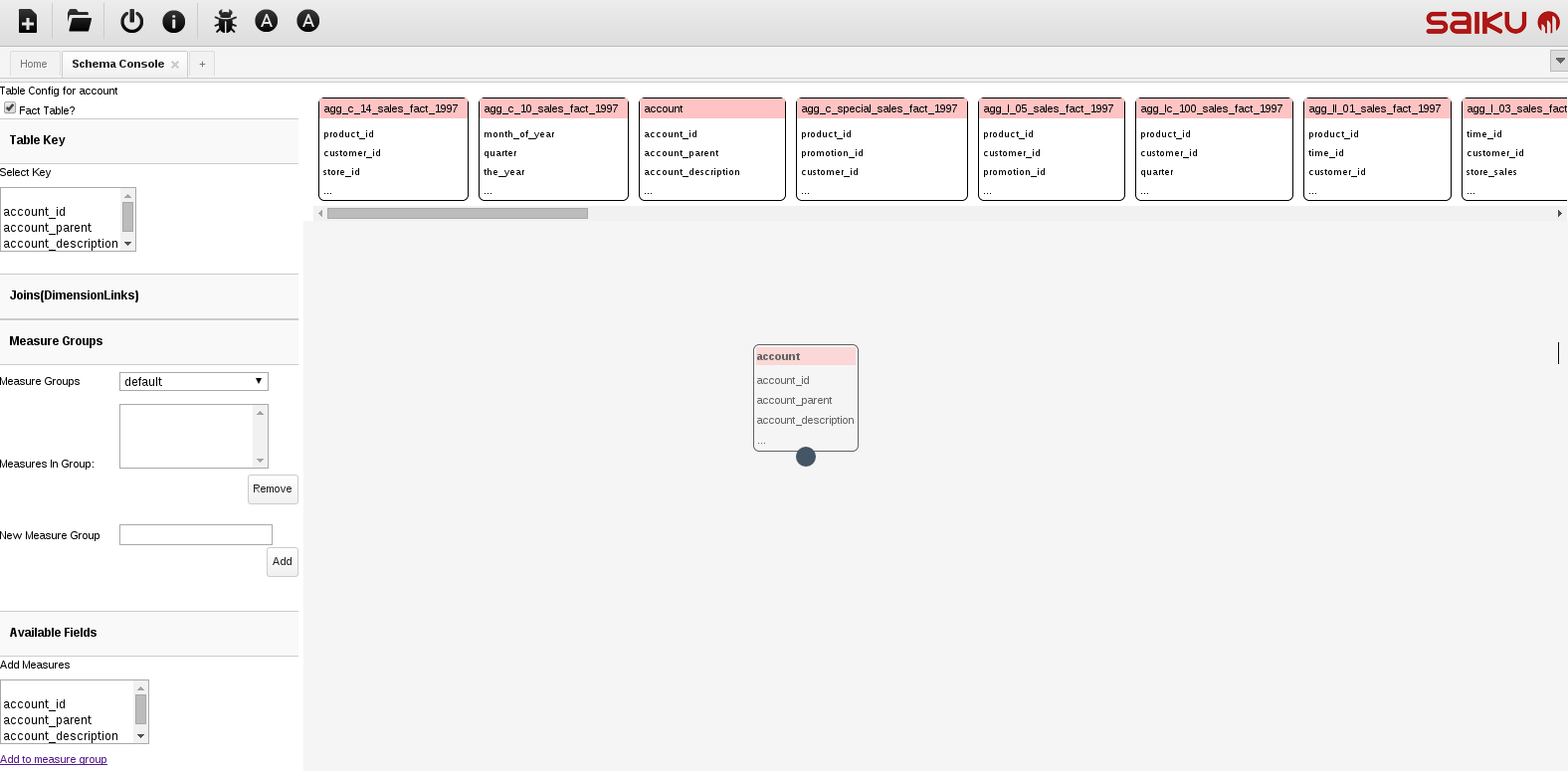Click the_year field in agg_c_10 table
The image size is (1568, 771).
coord(504,172)
